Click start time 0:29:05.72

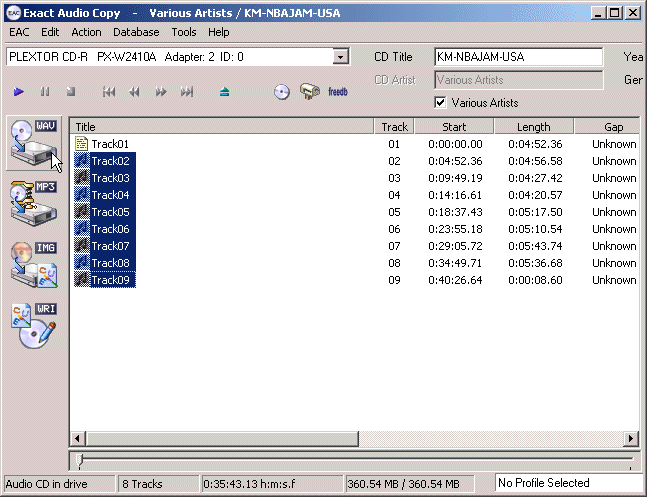[x=455, y=246]
